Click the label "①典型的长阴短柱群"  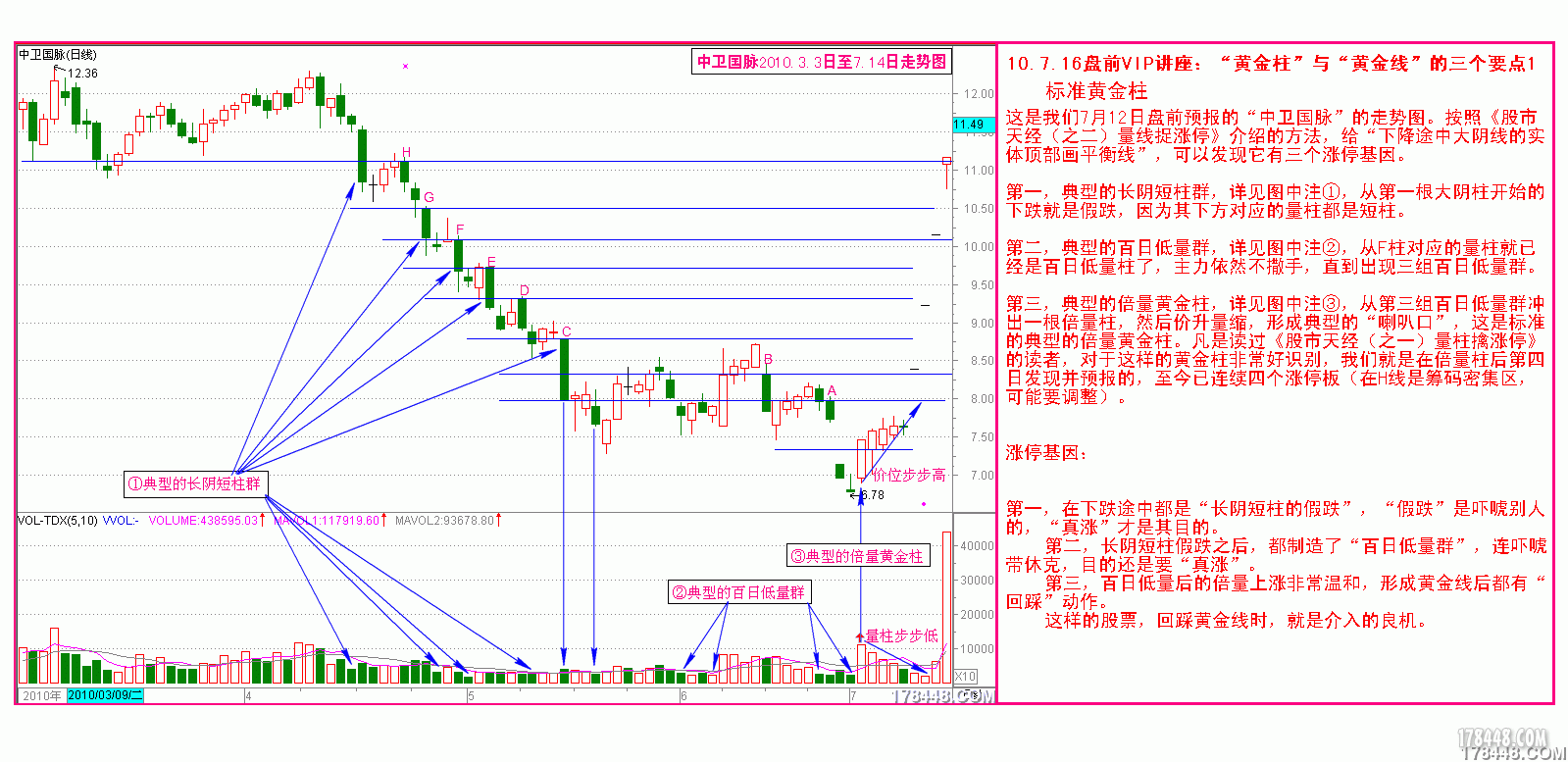pyautogui.click(x=195, y=483)
